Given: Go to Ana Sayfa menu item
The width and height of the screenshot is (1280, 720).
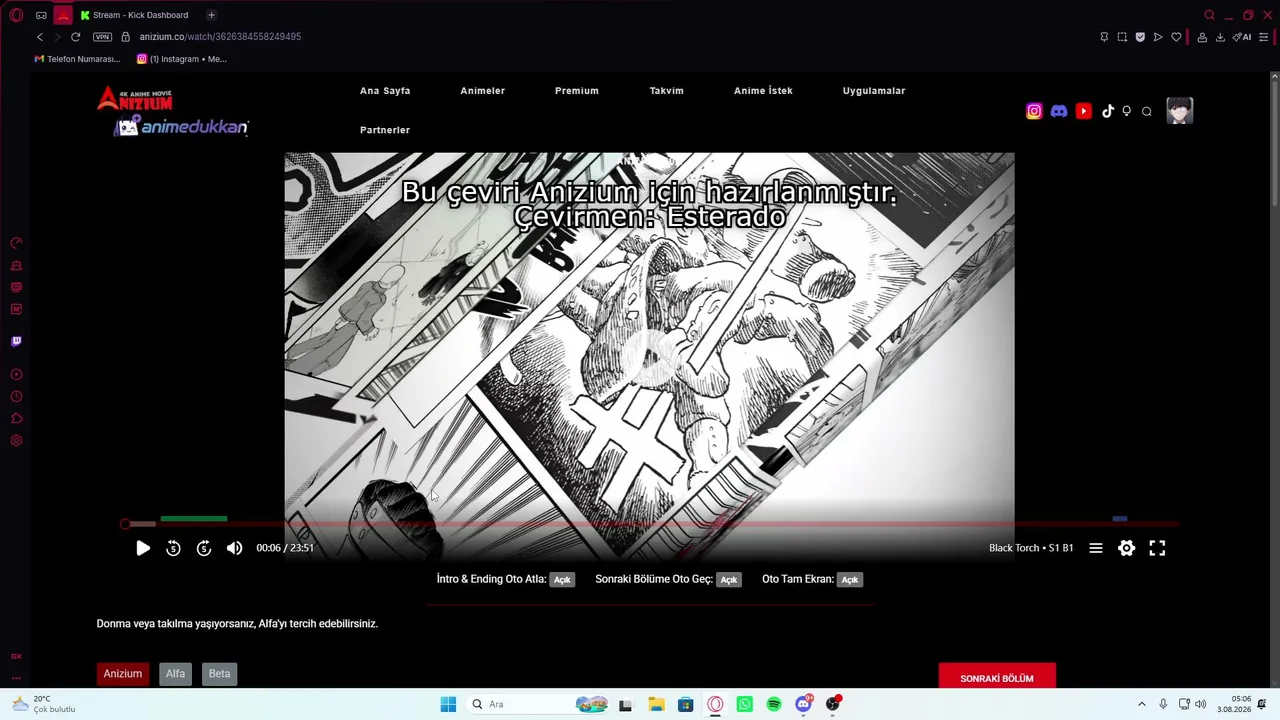Looking at the screenshot, I should pyautogui.click(x=385, y=91).
